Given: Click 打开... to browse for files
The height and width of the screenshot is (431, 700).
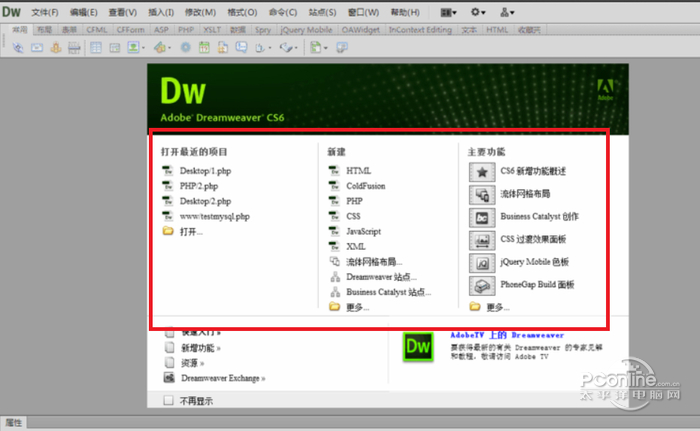Looking at the screenshot, I should point(191,232).
